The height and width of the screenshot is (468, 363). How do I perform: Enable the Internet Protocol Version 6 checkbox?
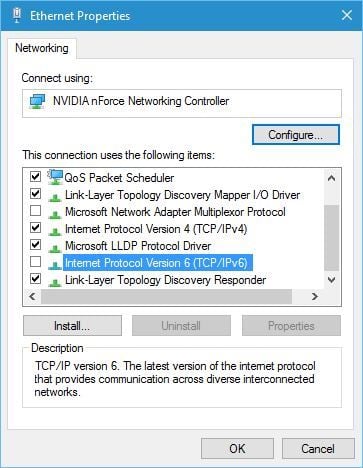pyautogui.click(x=35, y=262)
